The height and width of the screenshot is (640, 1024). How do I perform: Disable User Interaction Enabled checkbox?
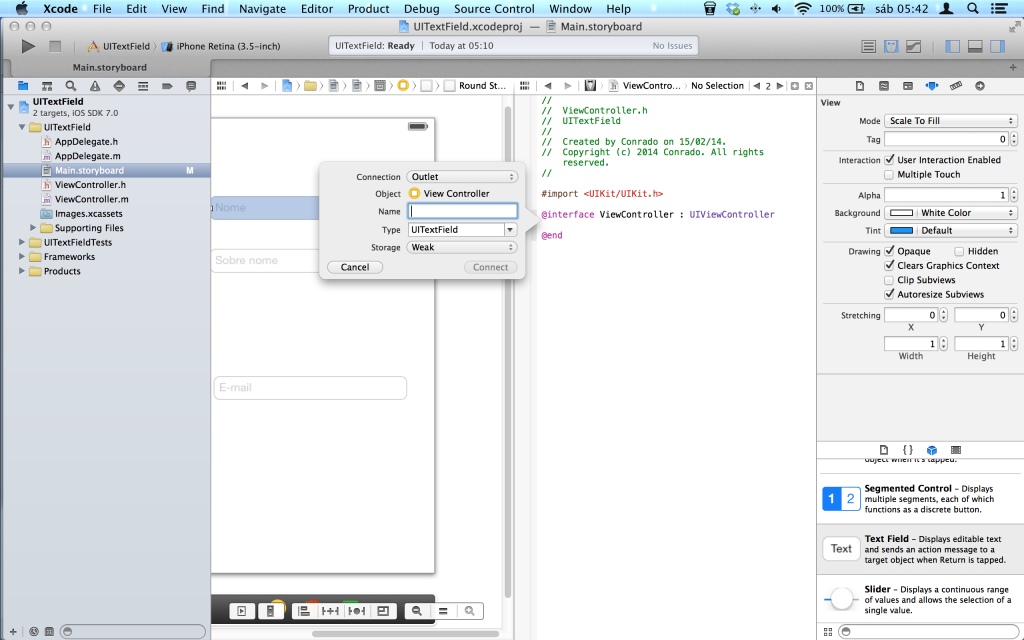[889, 160]
